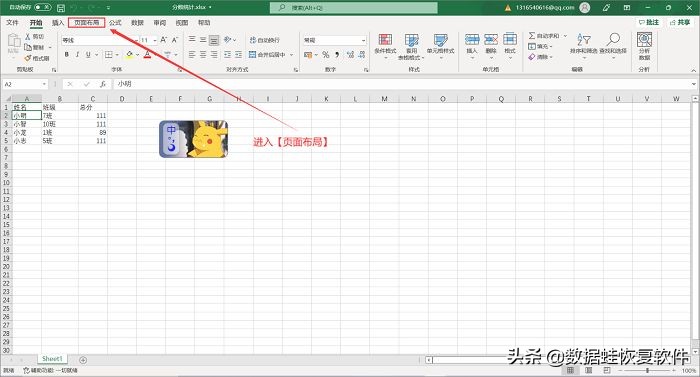Click the Search (搜索) box in title bar
The height and width of the screenshot is (377, 700).
point(354,8)
